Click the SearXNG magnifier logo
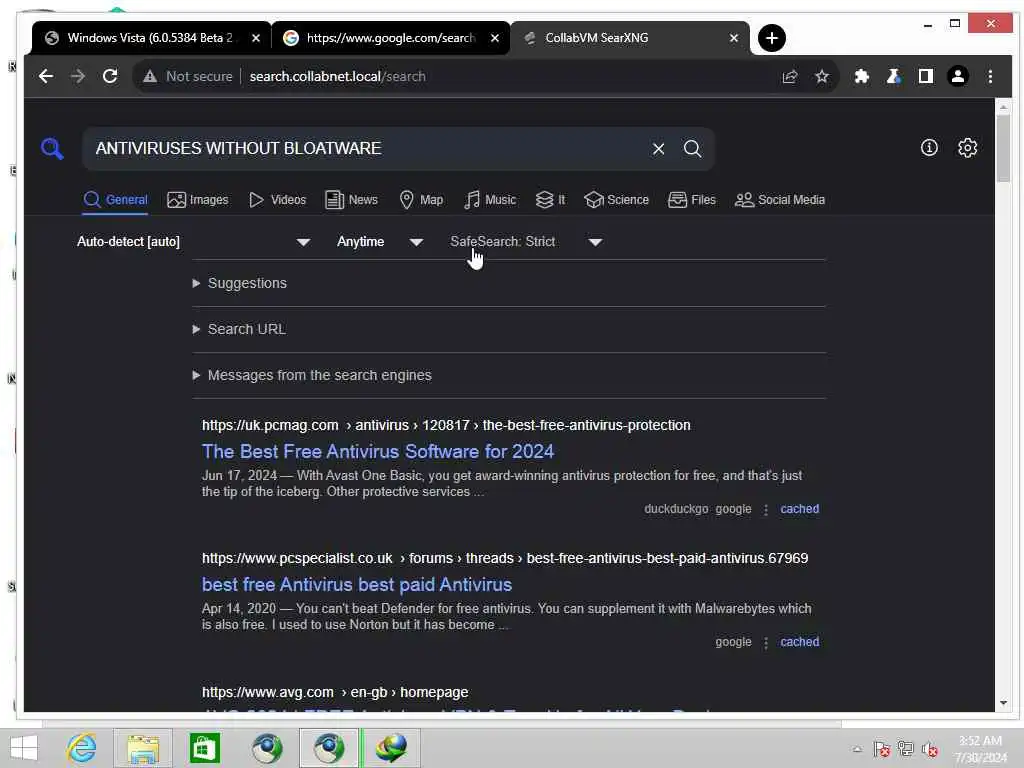Image resolution: width=1024 pixels, height=768 pixels. (52, 149)
